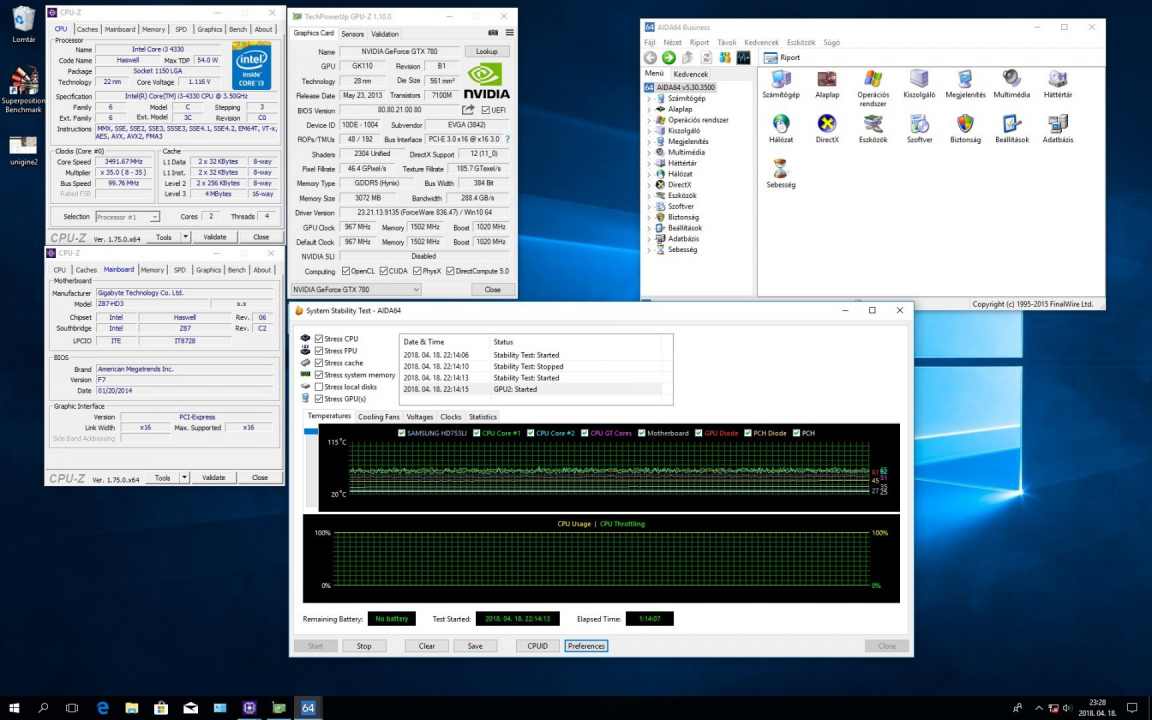Click the blue temperature graph scale indicator
This screenshot has height=720, width=1152.
point(311,431)
